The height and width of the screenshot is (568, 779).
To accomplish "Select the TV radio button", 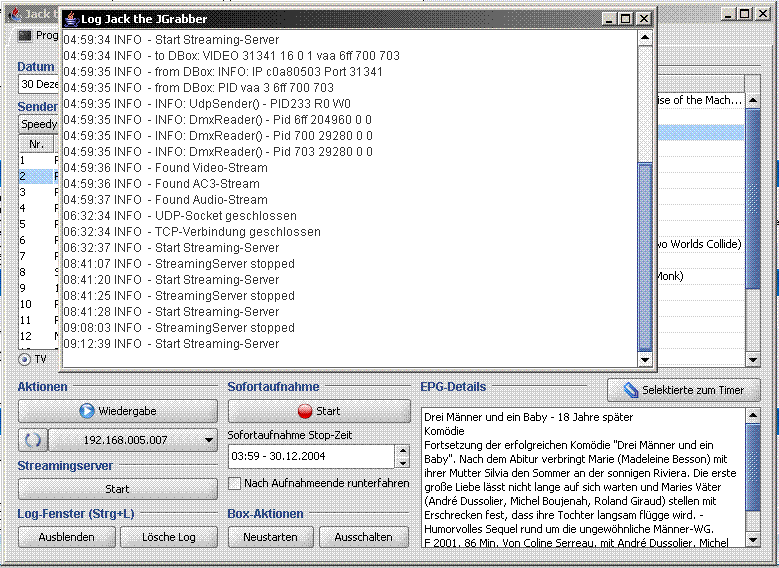I will pos(25,359).
